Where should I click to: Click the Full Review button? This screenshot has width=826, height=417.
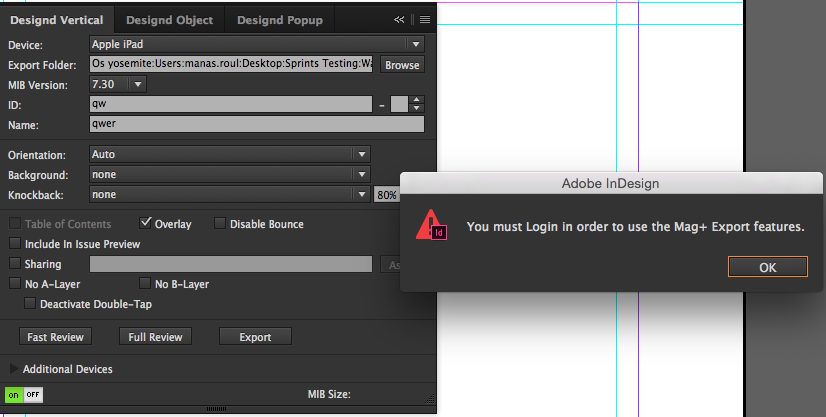click(155, 336)
